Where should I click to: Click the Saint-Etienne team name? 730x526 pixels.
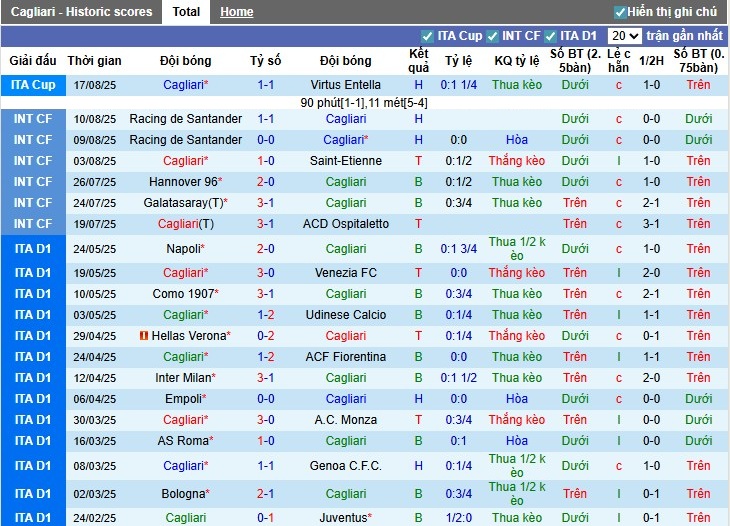[346, 161]
